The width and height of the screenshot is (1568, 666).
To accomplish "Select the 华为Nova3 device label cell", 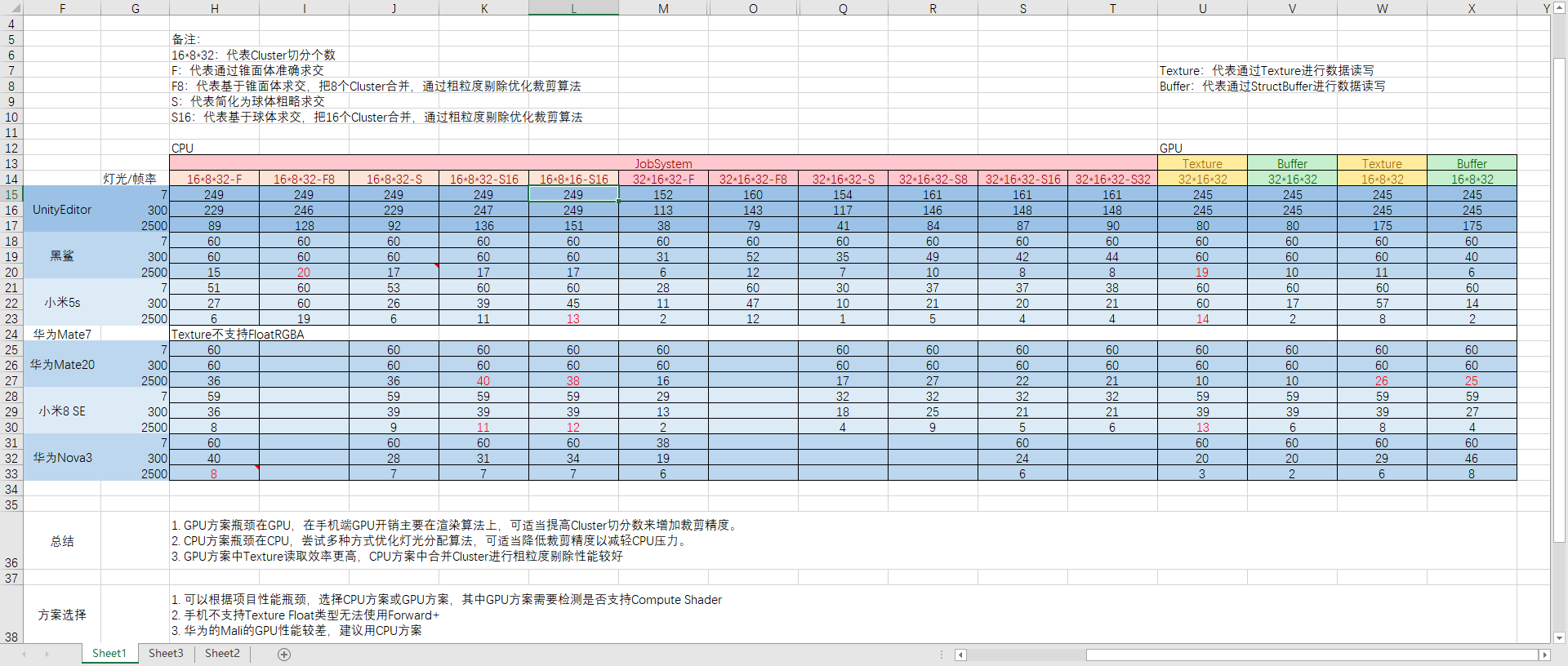I will click(x=62, y=458).
